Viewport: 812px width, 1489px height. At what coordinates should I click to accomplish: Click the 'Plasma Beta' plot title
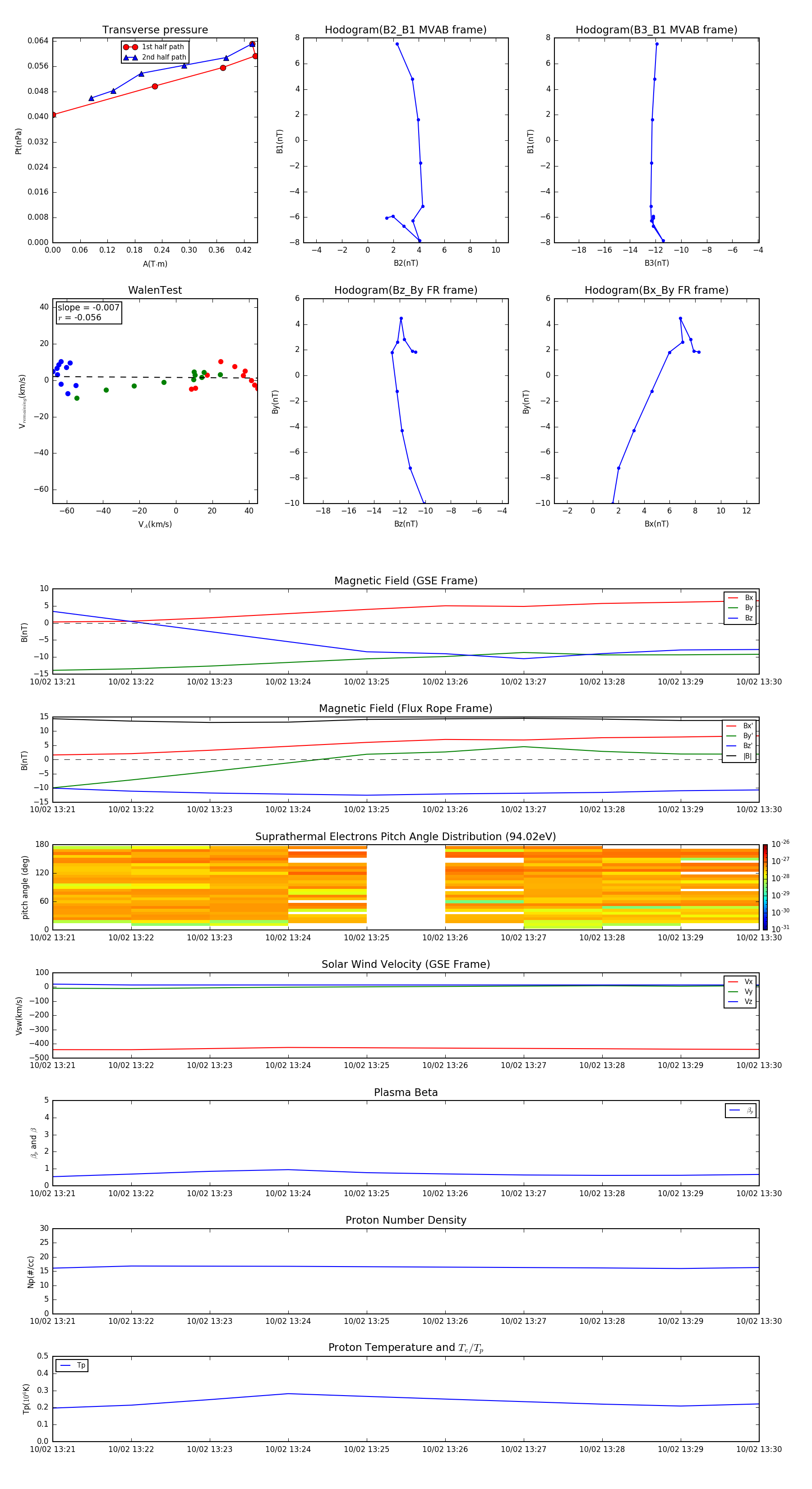406,1093
